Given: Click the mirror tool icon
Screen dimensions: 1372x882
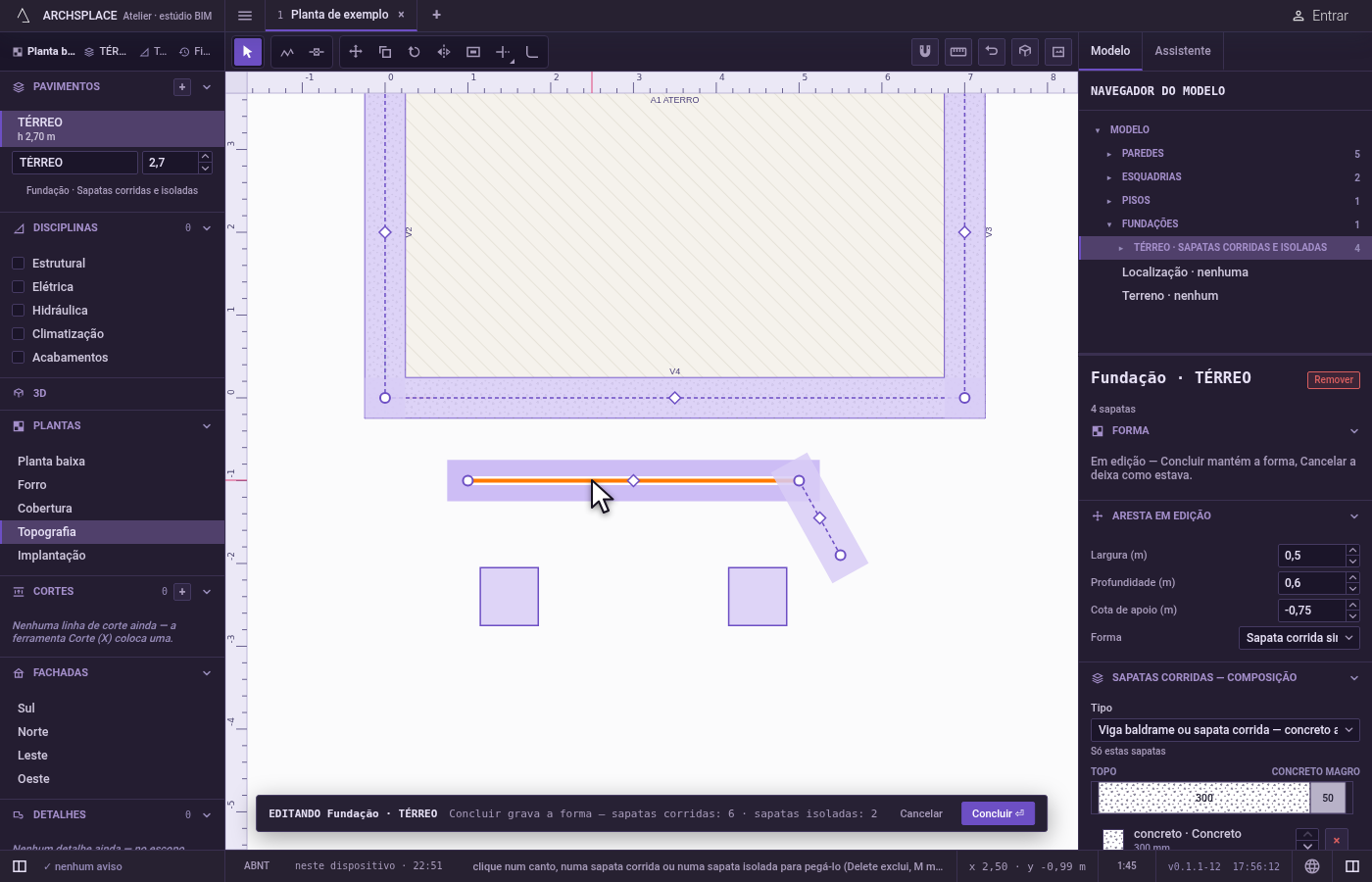Looking at the screenshot, I should click(x=444, y=52).
